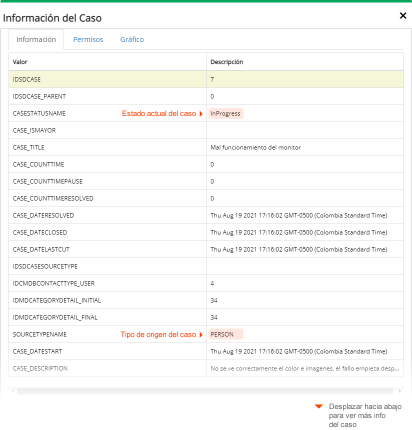Click the date value in CASE_DATESTART row

(299, 351)
